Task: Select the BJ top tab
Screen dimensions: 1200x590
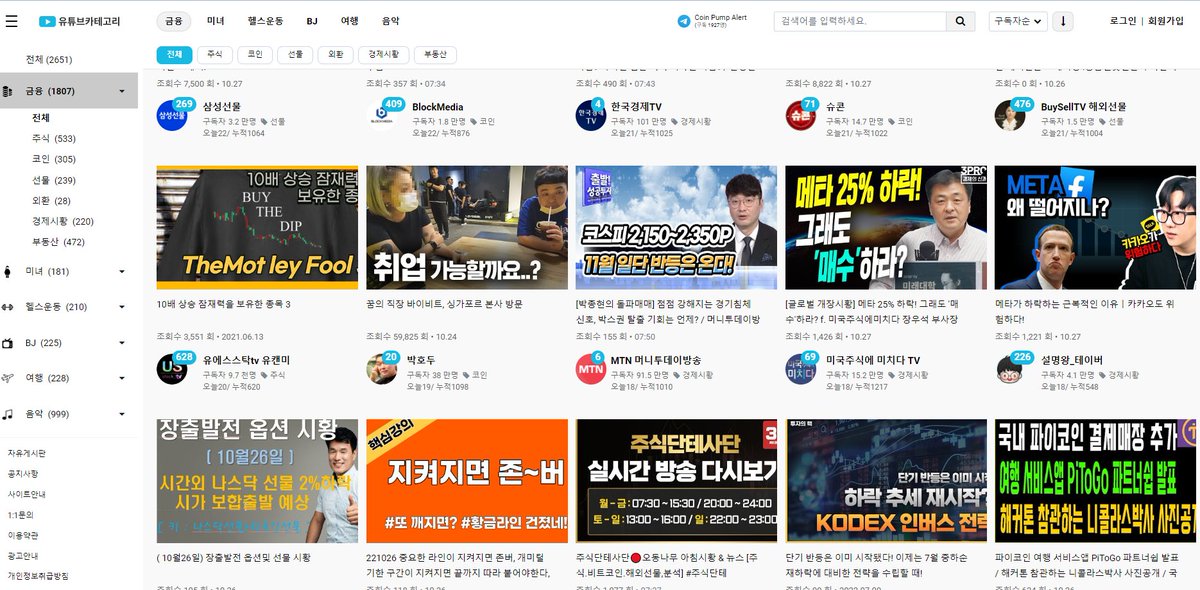Action: pyautogui.click(x=312, y=21)
